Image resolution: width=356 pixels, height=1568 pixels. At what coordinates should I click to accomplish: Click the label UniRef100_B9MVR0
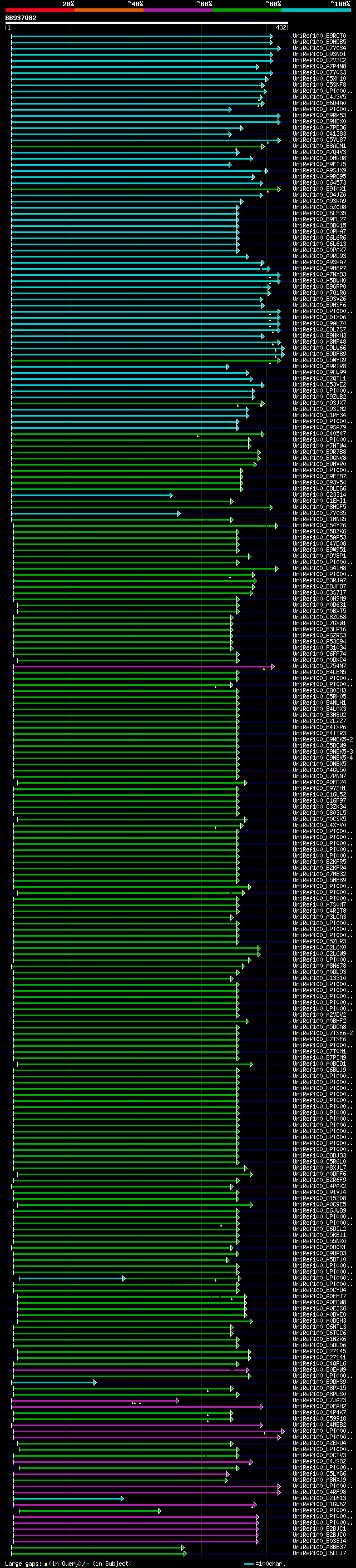click(x=319, y=464)
